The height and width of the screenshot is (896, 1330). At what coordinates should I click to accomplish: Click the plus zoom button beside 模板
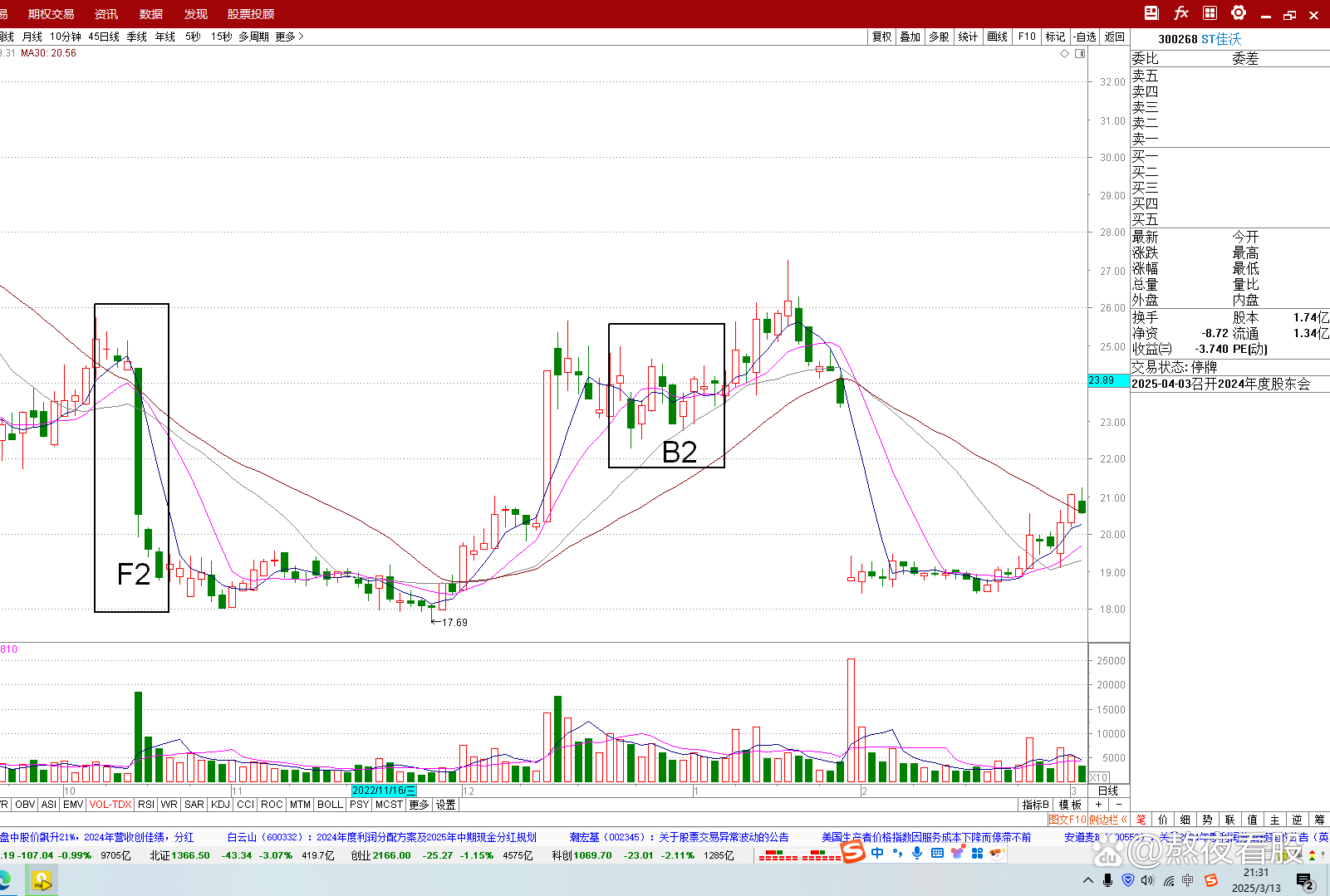point(1098,805)
